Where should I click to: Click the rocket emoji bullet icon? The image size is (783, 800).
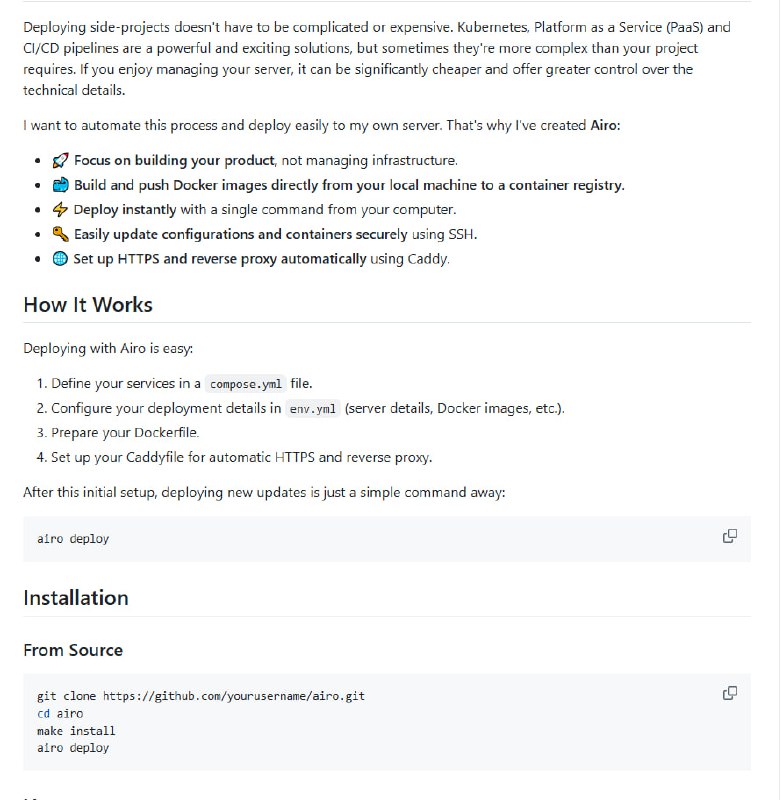coord(61,160)
